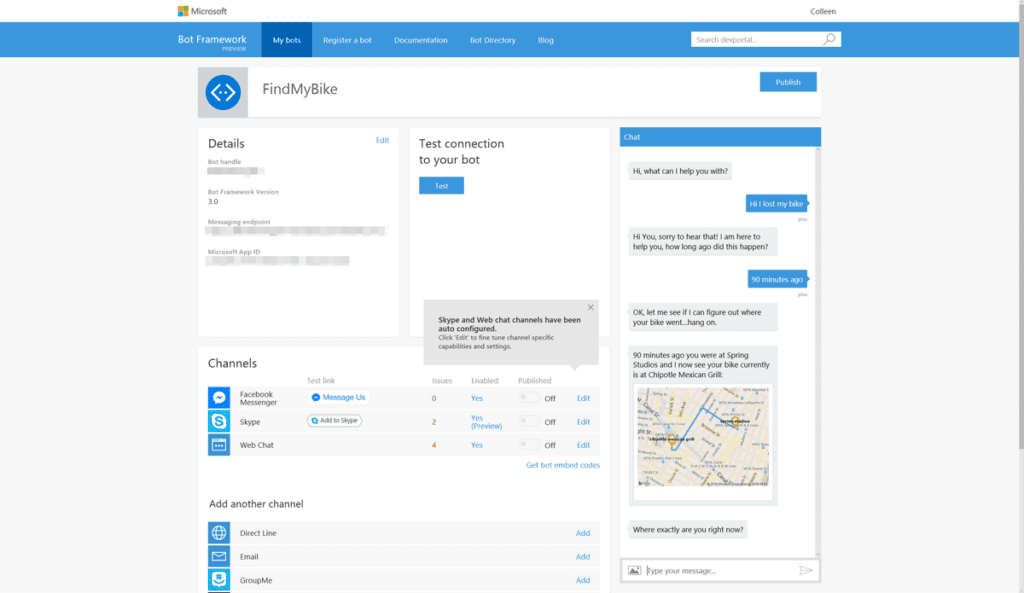Toggle Published switch for Skype

(x=529, y=422)
